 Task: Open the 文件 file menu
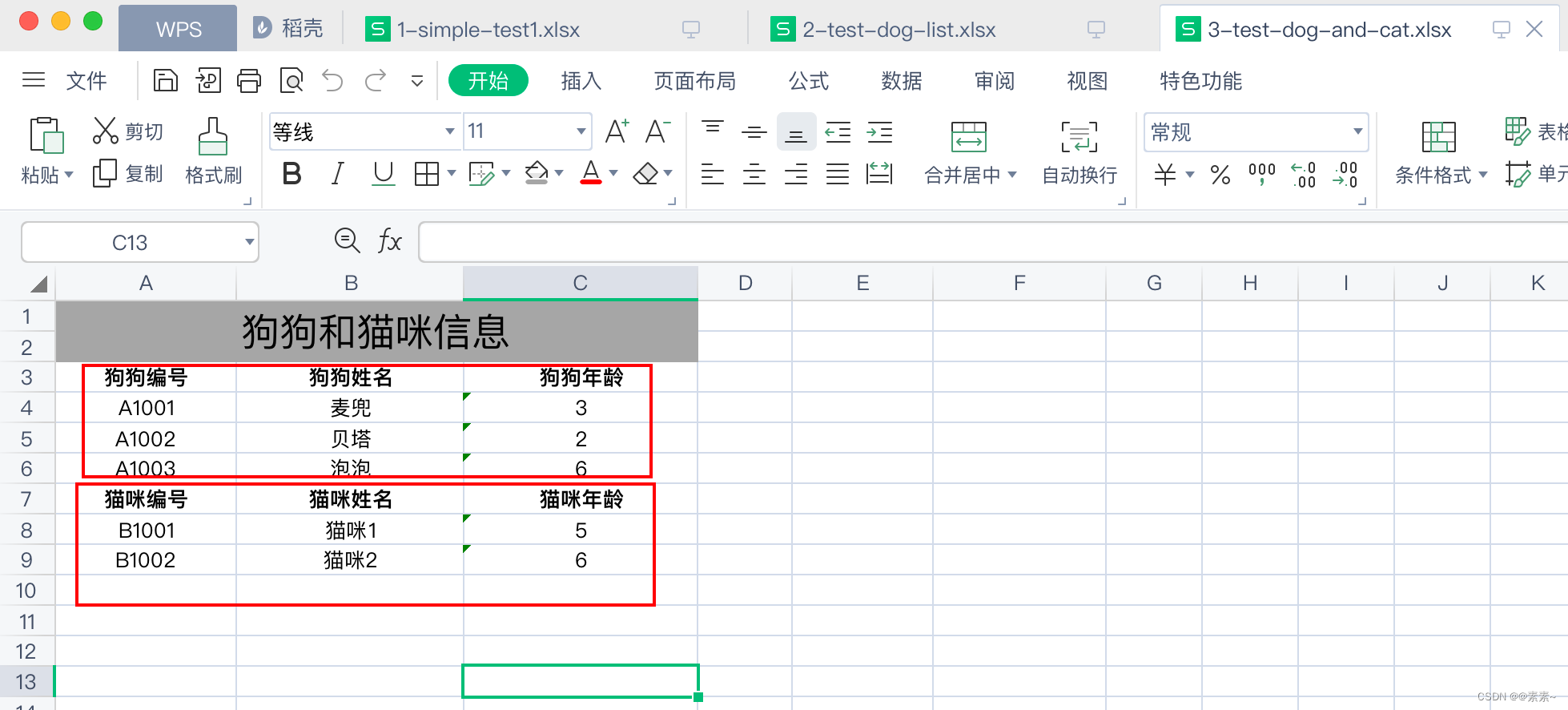point(86,81)
